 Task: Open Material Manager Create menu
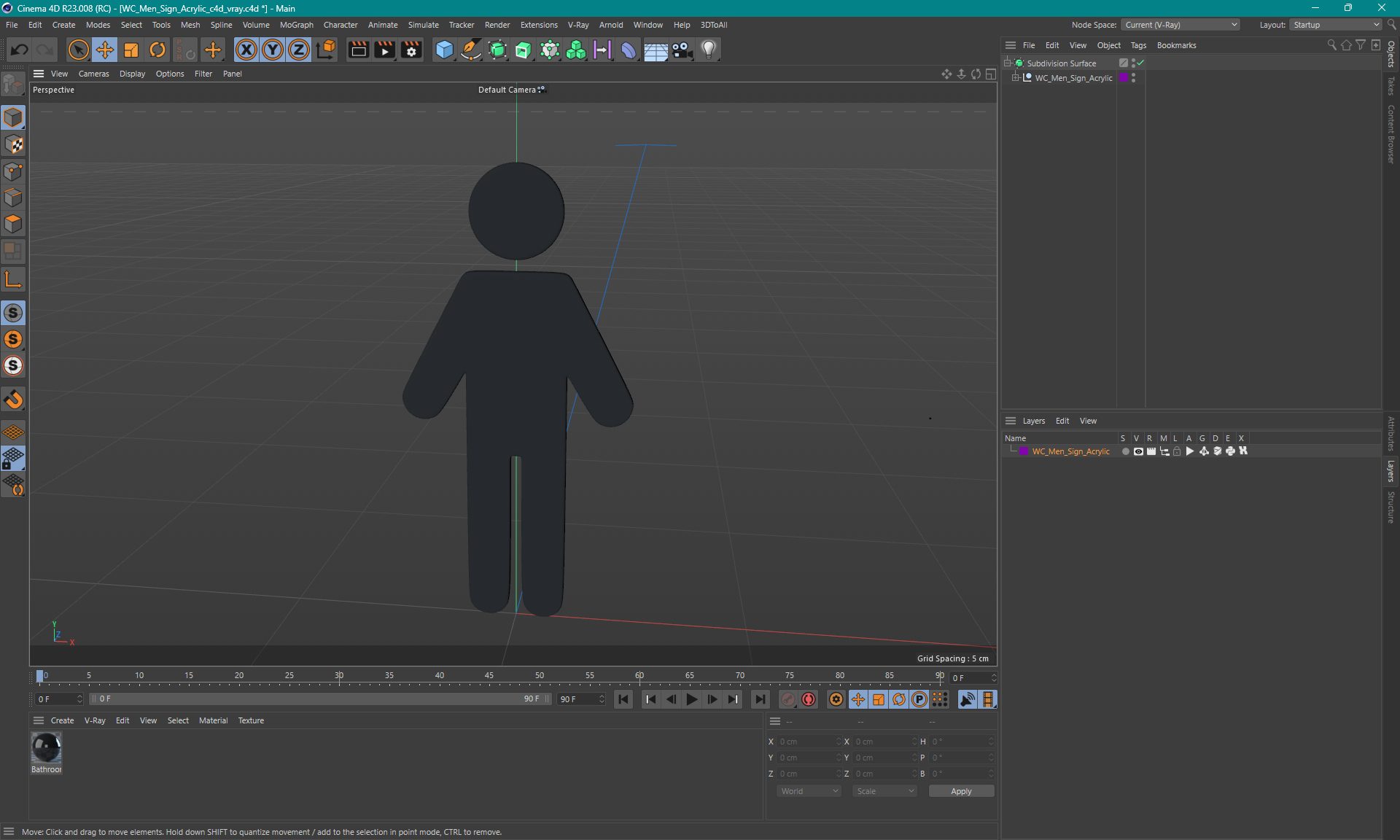(62, 720)
